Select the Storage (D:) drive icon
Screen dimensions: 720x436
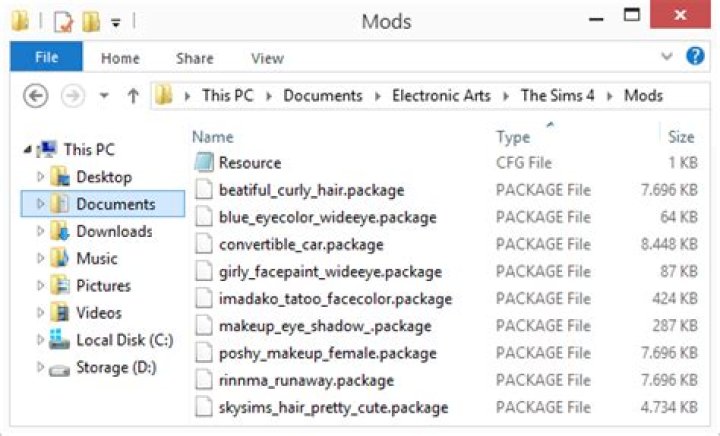click(60, 367)
